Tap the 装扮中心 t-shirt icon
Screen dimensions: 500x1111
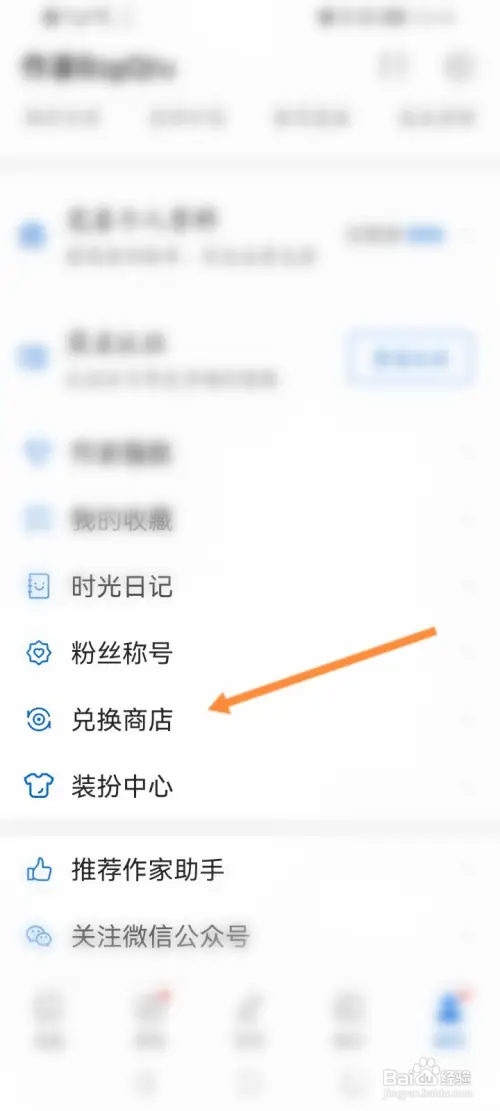click(38, 786)
